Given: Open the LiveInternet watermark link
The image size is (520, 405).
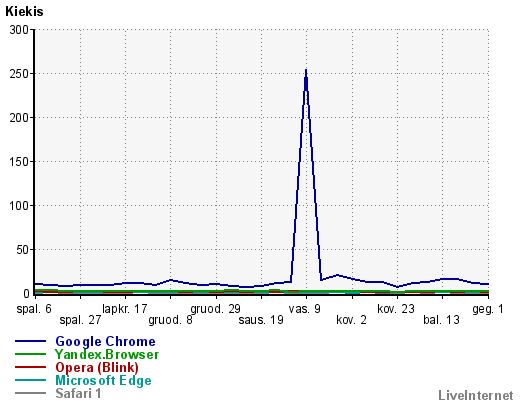Looking at the screenshot, I should pyautogui.click(x=476, y=395).
